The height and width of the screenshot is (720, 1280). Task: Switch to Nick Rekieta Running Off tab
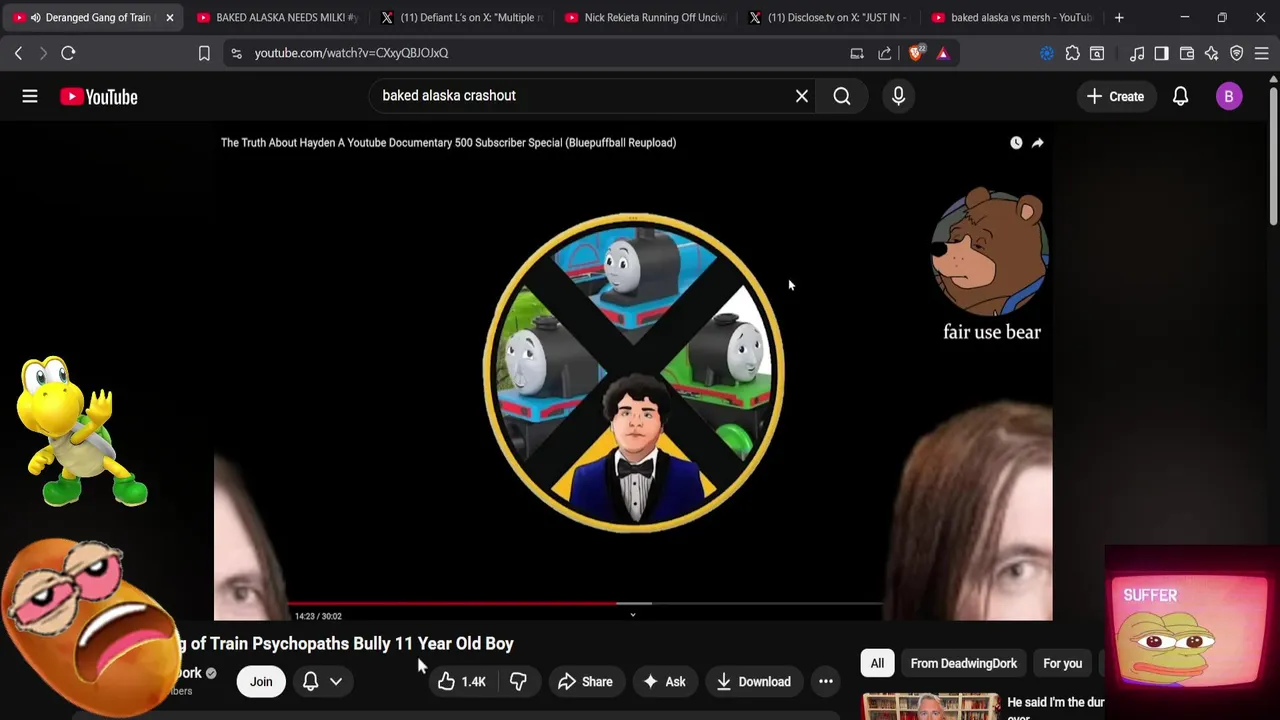pyautogui.click(x=645, y=17)
